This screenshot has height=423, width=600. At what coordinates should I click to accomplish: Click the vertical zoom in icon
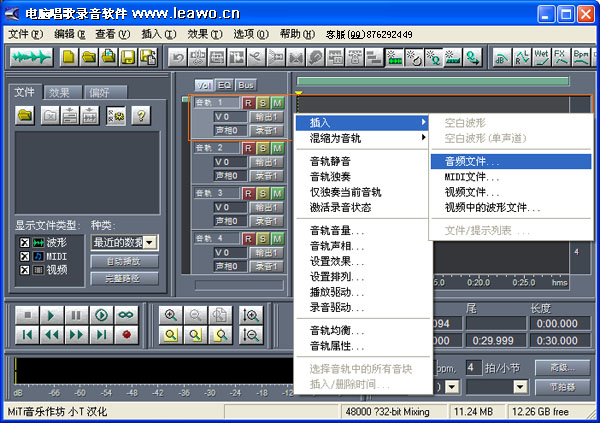click(x=251, y=315)
